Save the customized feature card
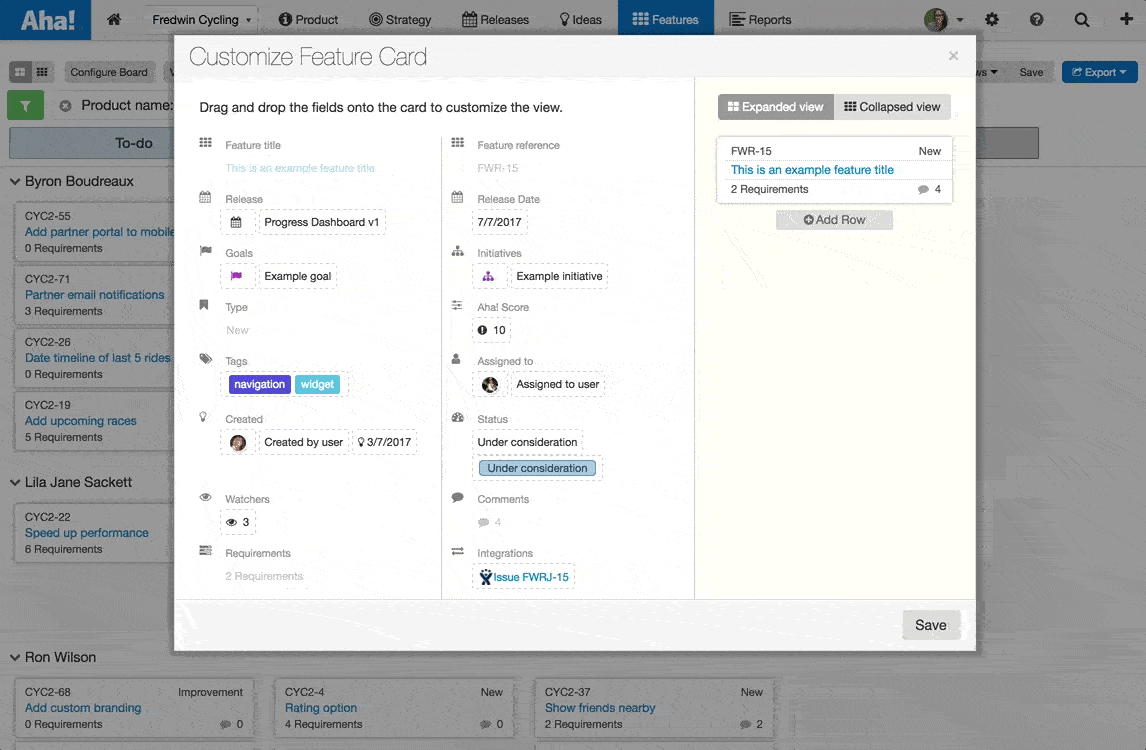Image resolution: width=1146 pixels, height=750 pixels. [x=931, y=624]
